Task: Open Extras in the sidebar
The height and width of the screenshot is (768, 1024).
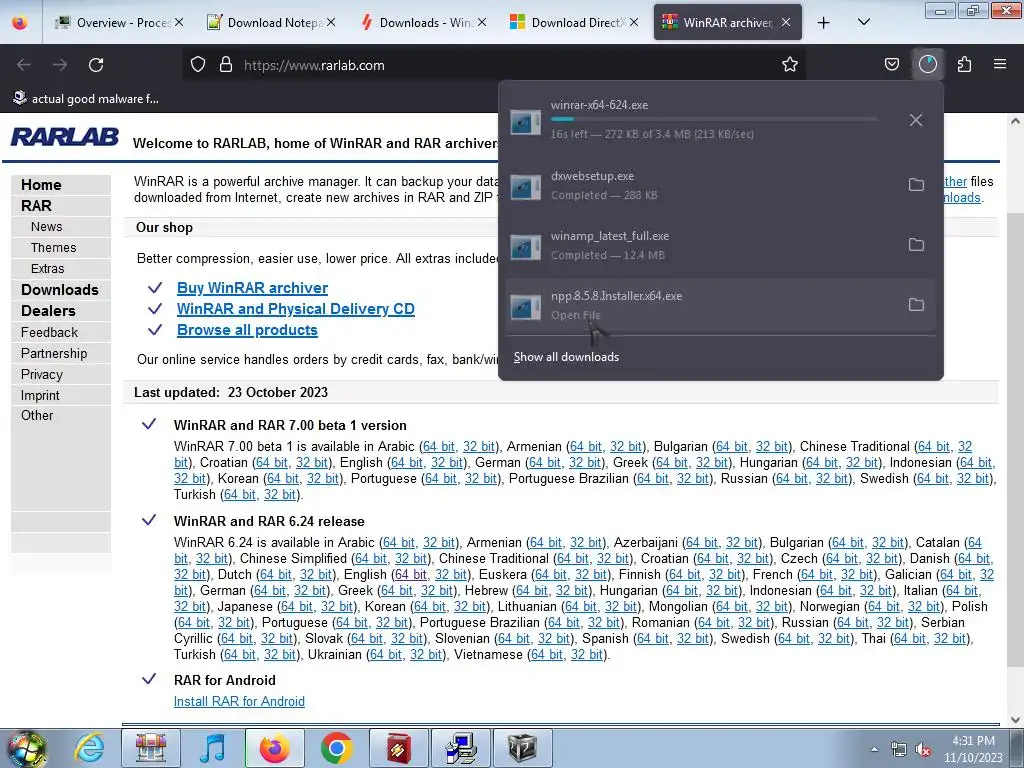Action: pos(48,268)
